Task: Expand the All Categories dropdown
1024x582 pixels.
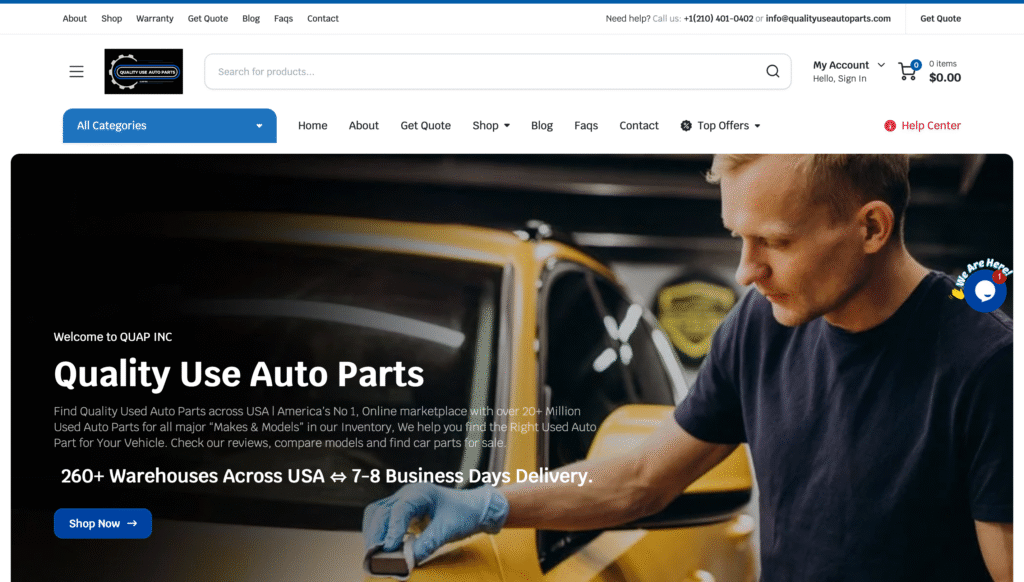Action: coord(170,125)
